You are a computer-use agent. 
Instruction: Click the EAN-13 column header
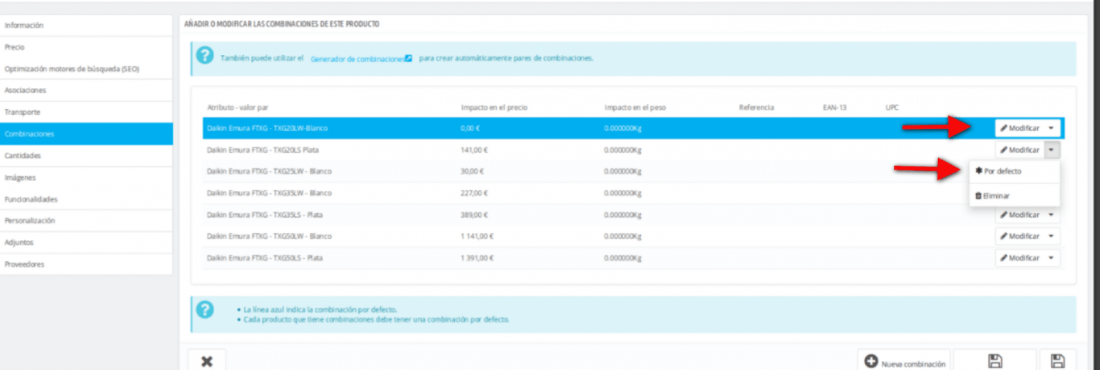pos(835,107)
